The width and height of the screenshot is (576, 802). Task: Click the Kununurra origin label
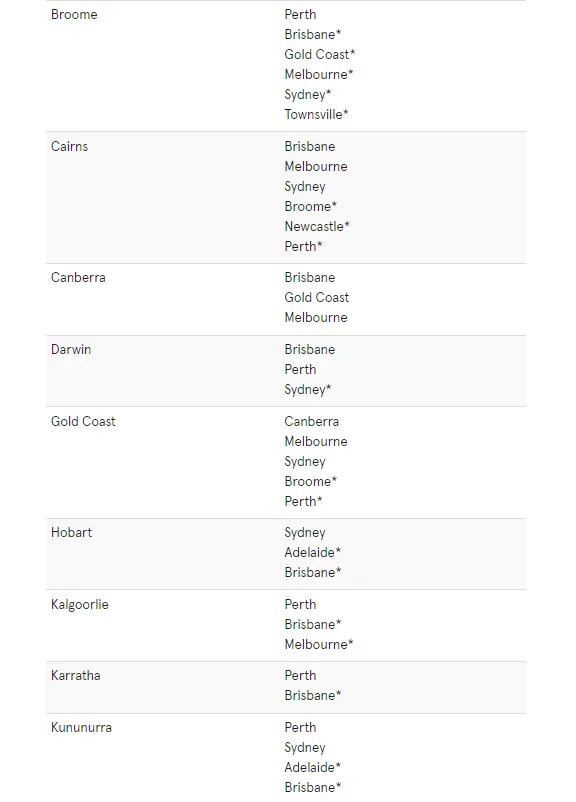coord(81,728)
